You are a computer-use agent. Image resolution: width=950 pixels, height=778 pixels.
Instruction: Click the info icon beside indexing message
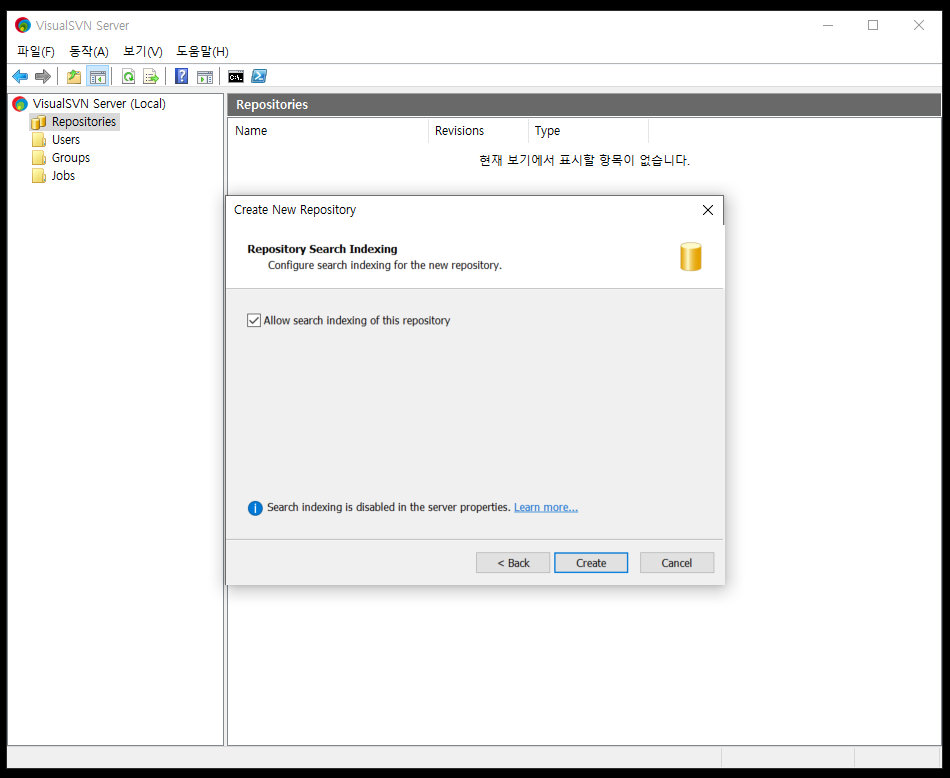(255, 508)
